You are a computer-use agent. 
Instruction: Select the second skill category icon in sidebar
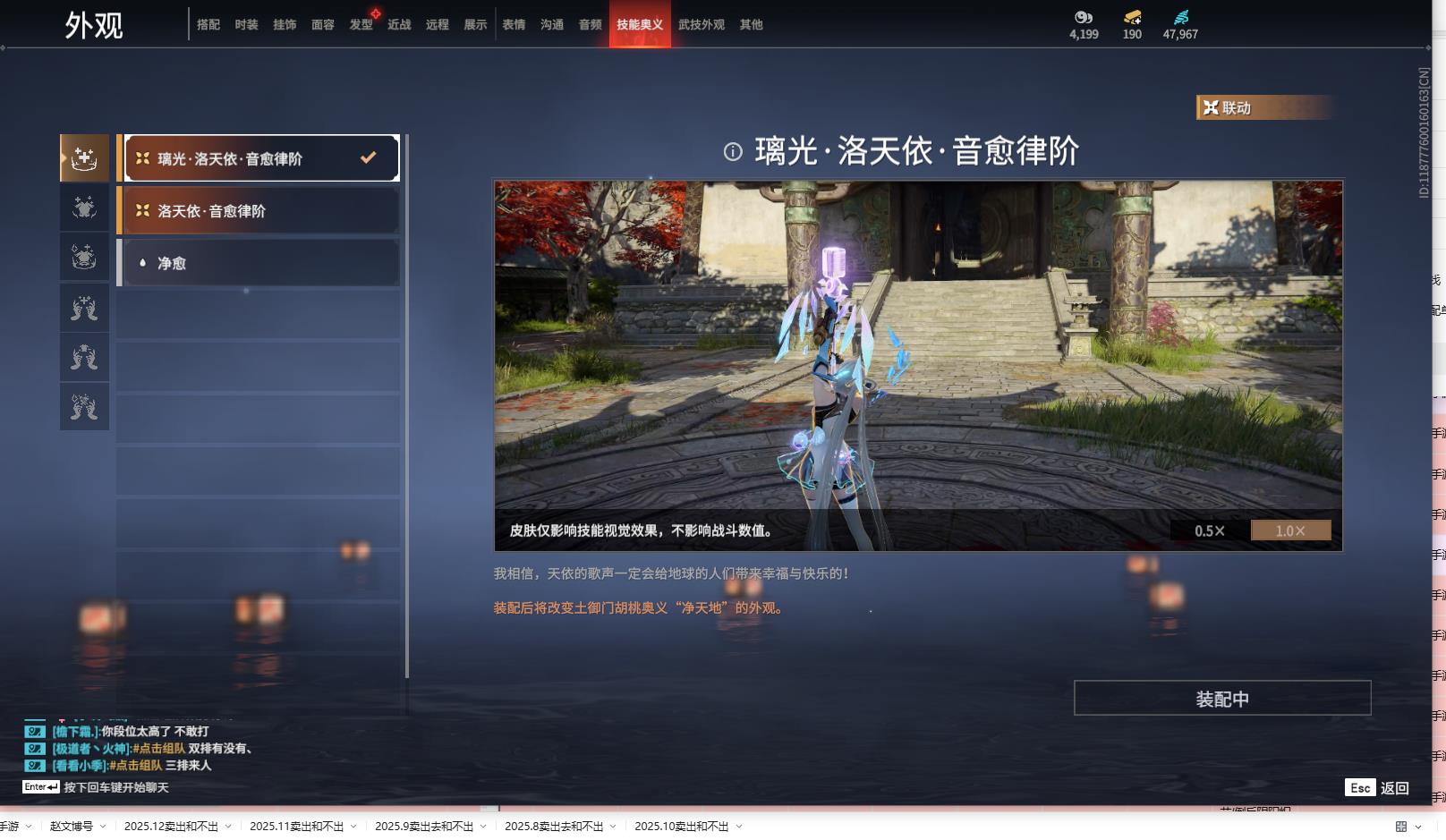84,208
